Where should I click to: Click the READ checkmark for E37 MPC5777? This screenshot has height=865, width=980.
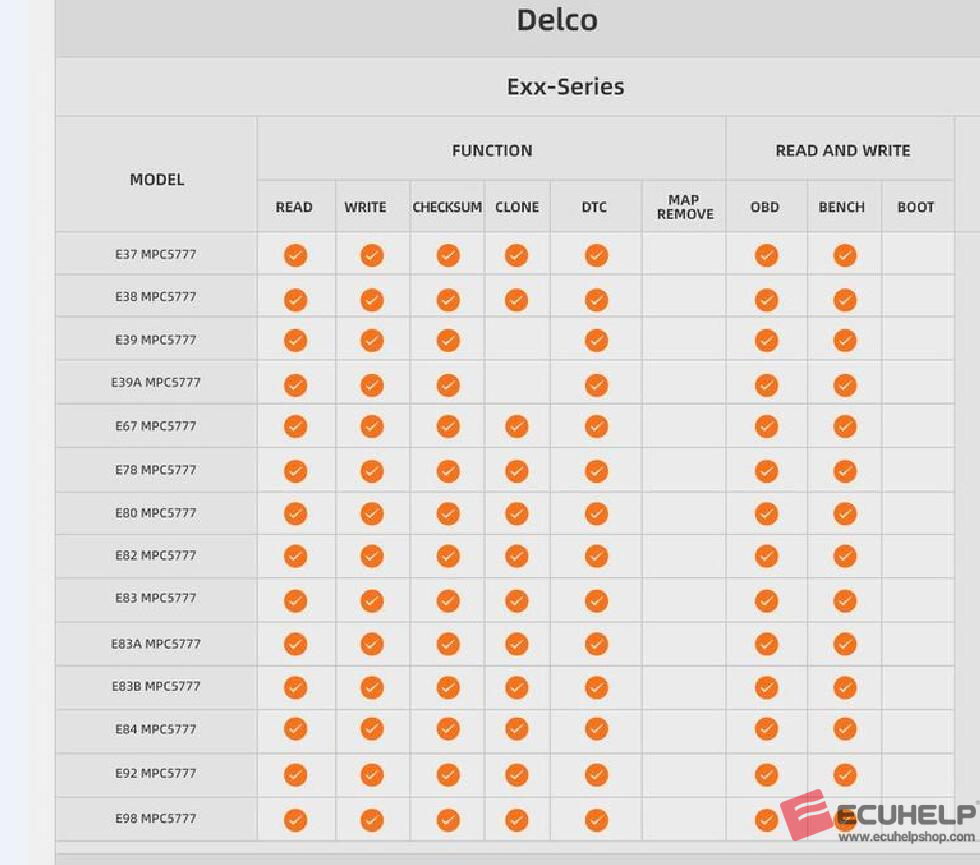(295, 256)
